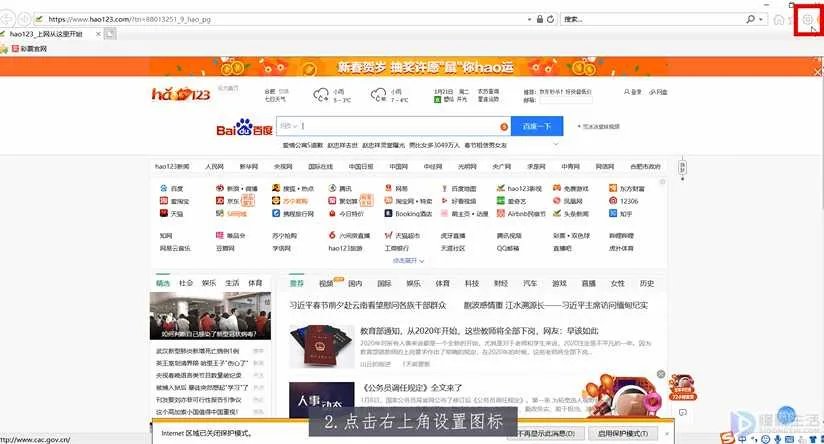Open the 今日特价 shortcut

347,213
